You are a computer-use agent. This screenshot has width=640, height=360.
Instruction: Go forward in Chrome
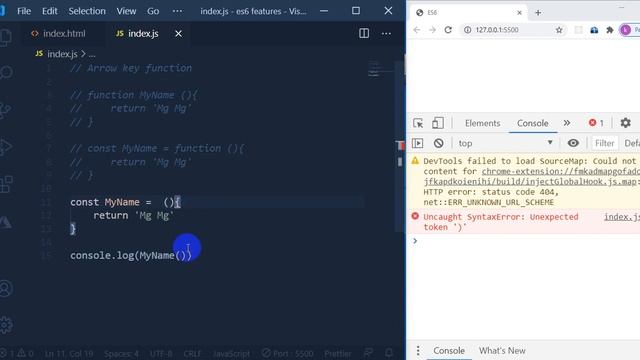click(x=432, y=30)
